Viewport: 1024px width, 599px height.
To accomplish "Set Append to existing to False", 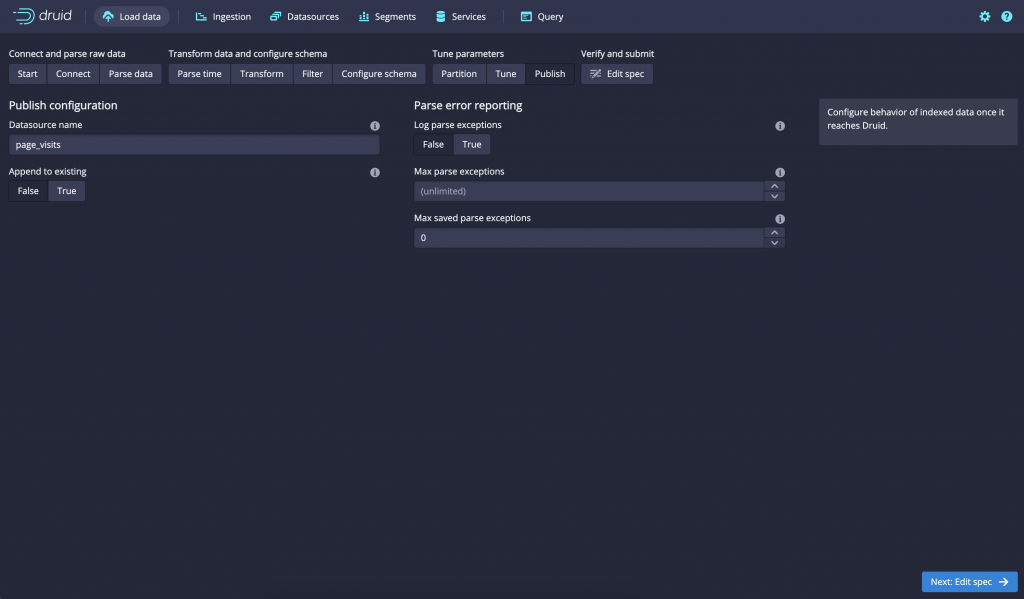I will (x=27, y=191).
